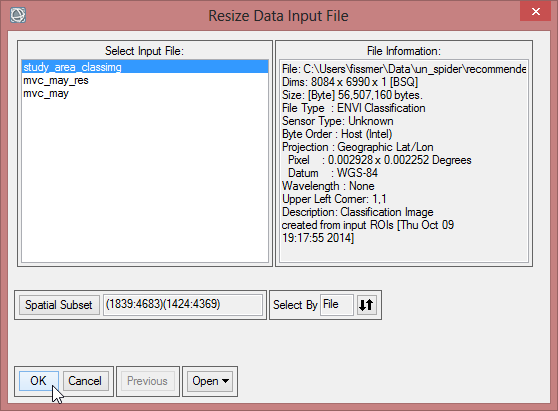Expand the Open dropdown menu
Viewport: 558px width, 411px height.
click(x=210, y=381)
